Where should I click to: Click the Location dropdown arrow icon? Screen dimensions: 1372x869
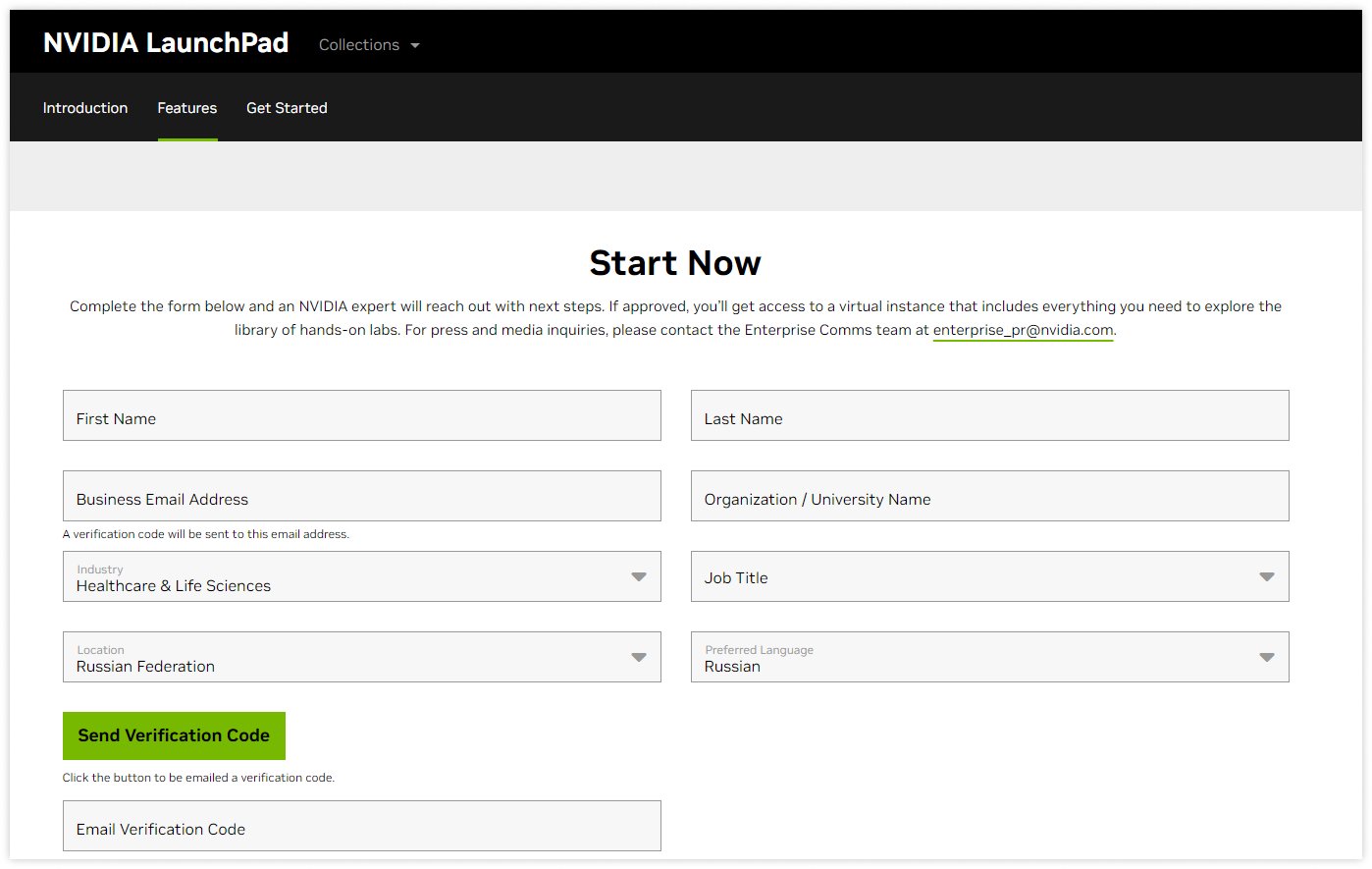tap(639, 658)
